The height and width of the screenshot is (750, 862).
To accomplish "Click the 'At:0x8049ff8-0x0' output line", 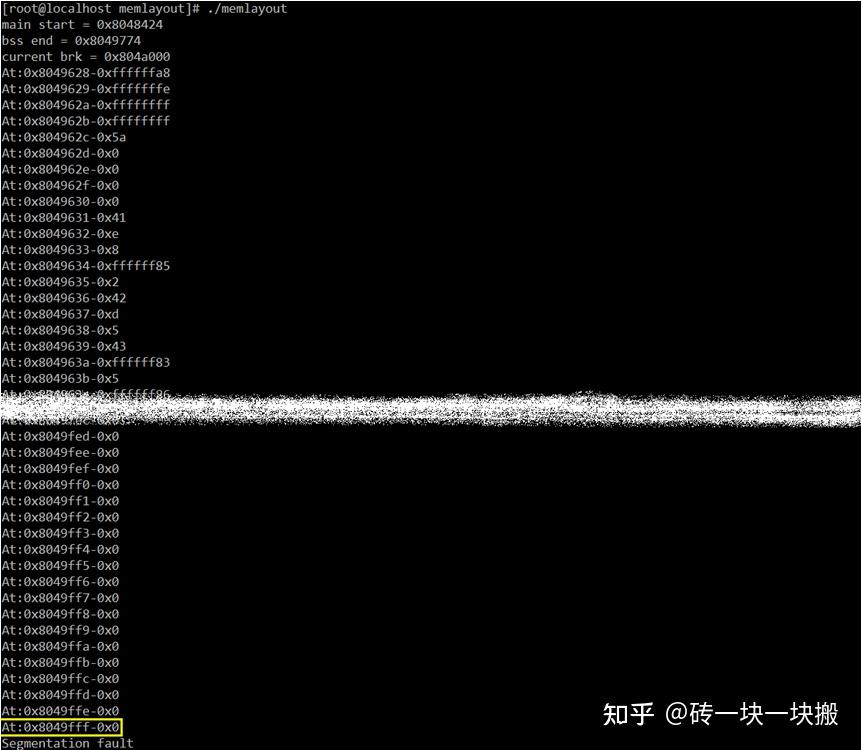I will [60, 614].
